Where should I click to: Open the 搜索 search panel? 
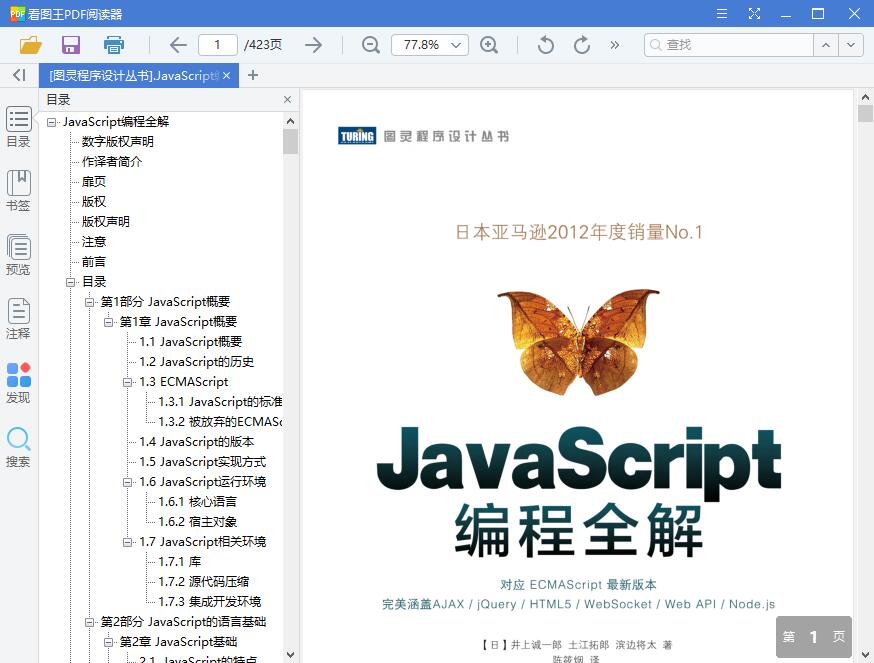coord(18,448)
